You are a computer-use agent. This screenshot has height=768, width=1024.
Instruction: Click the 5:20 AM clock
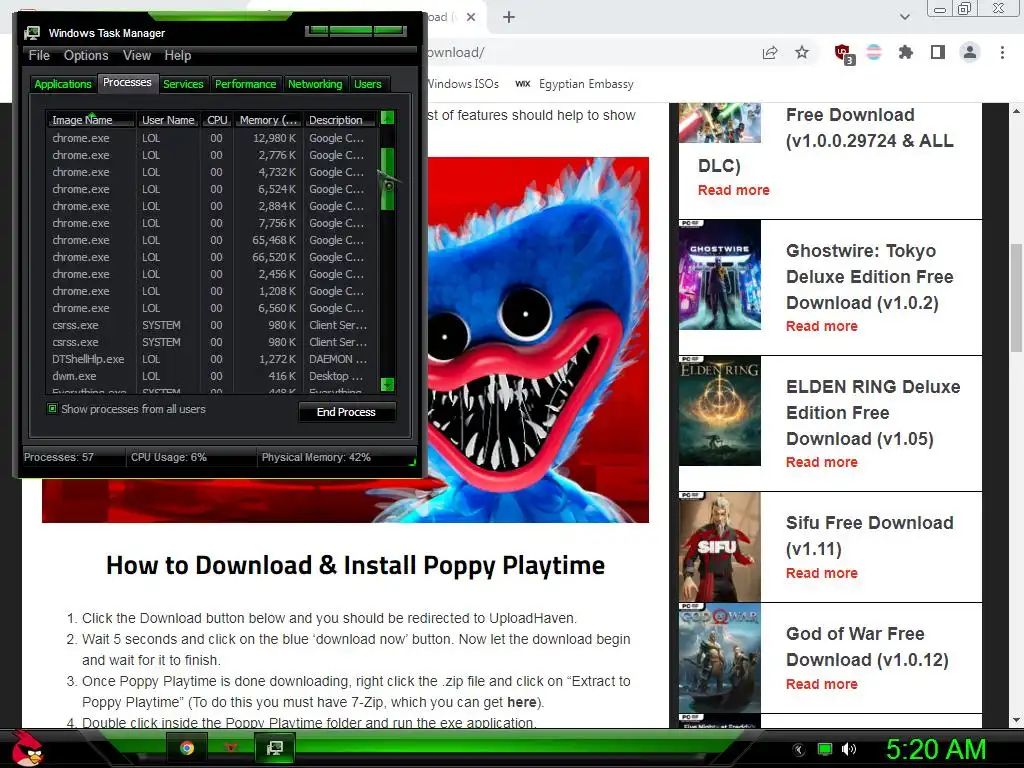(x=936, y=749)
